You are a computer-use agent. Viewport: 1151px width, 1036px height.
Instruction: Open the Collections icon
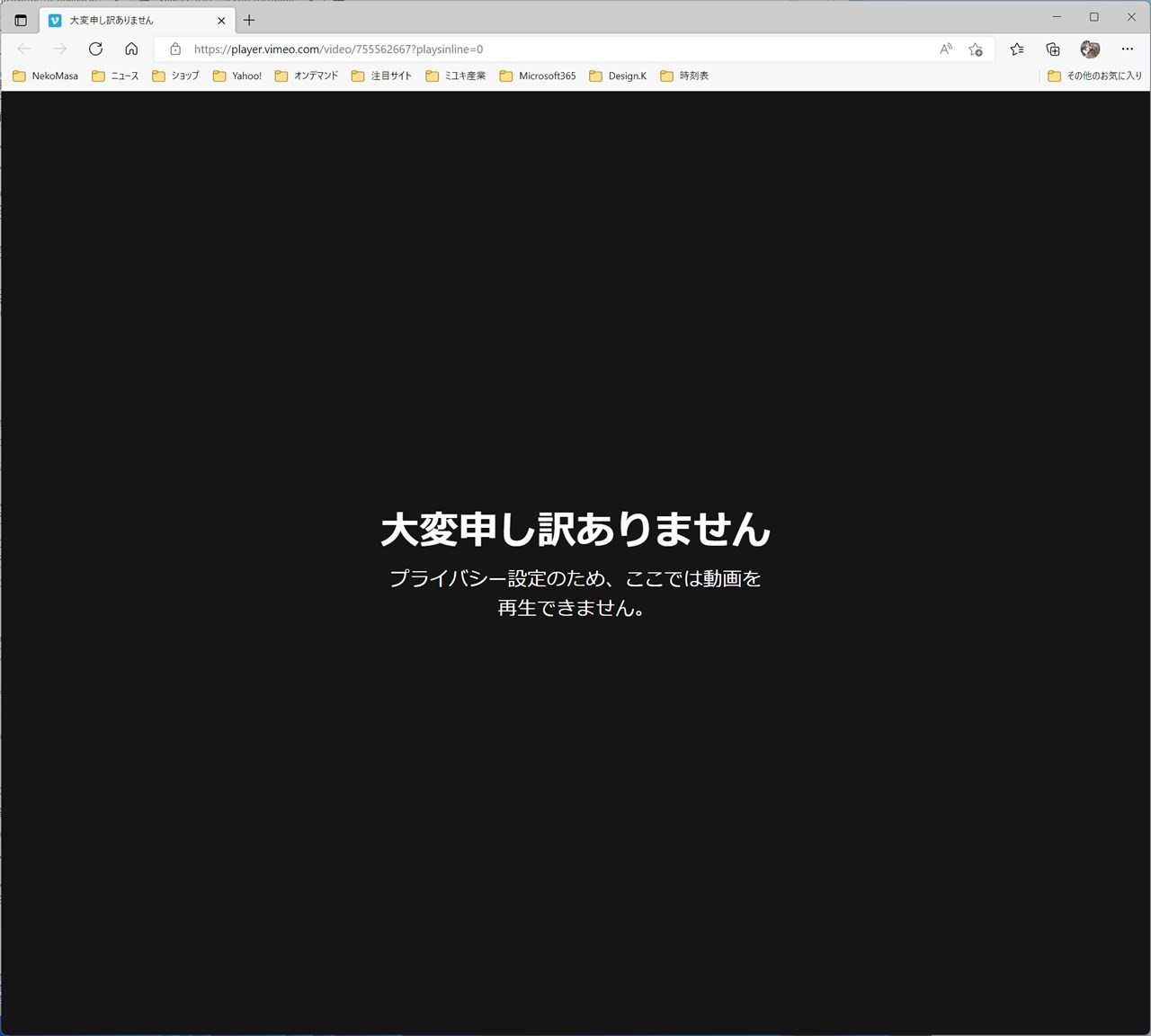(x=1053, y=49)
